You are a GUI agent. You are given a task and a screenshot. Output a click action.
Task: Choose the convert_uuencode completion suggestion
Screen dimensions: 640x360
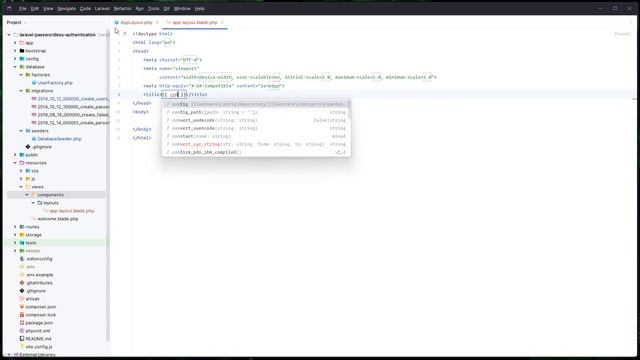pyautogui.click(x=256, y=128)
